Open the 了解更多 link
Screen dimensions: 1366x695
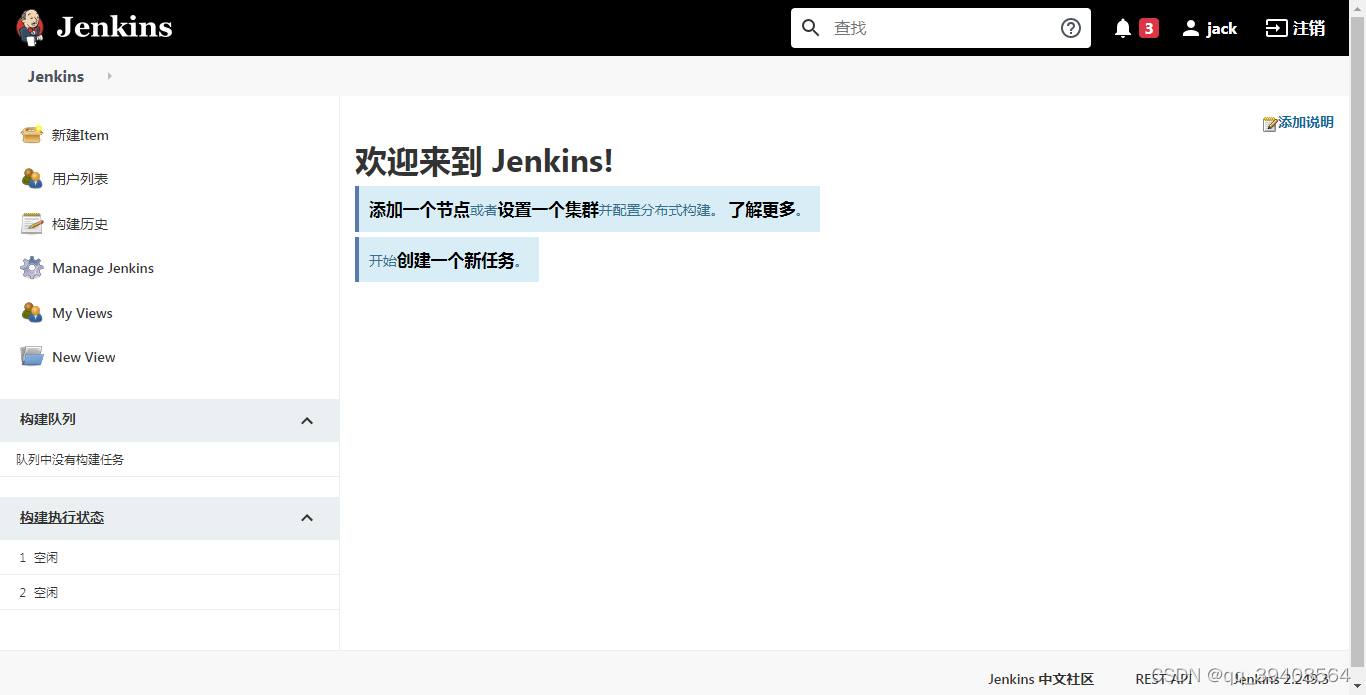tap(762, 209)
